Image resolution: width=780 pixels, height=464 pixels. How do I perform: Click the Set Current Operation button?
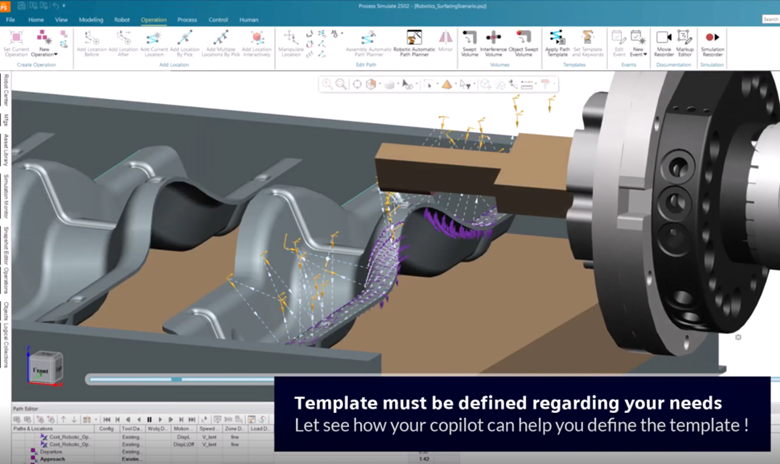(16, 43)
